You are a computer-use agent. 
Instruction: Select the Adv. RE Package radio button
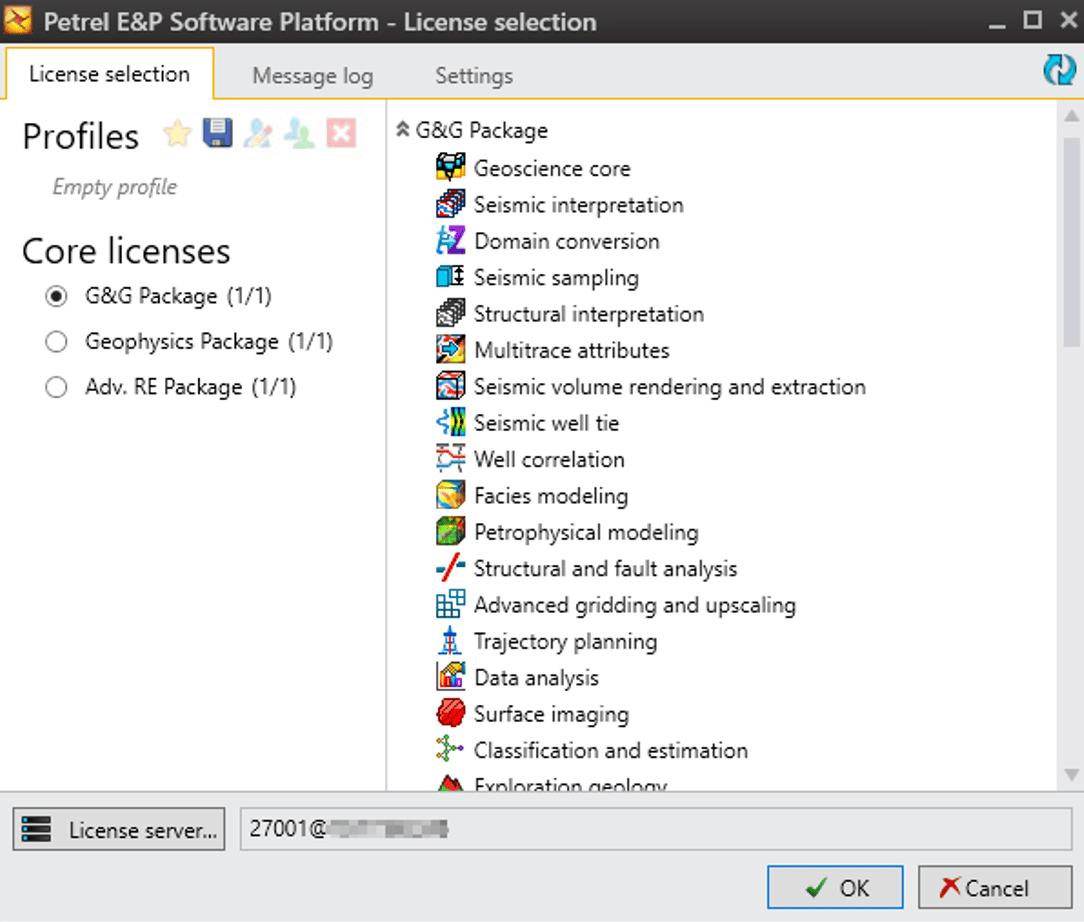(x=57, y=387)
